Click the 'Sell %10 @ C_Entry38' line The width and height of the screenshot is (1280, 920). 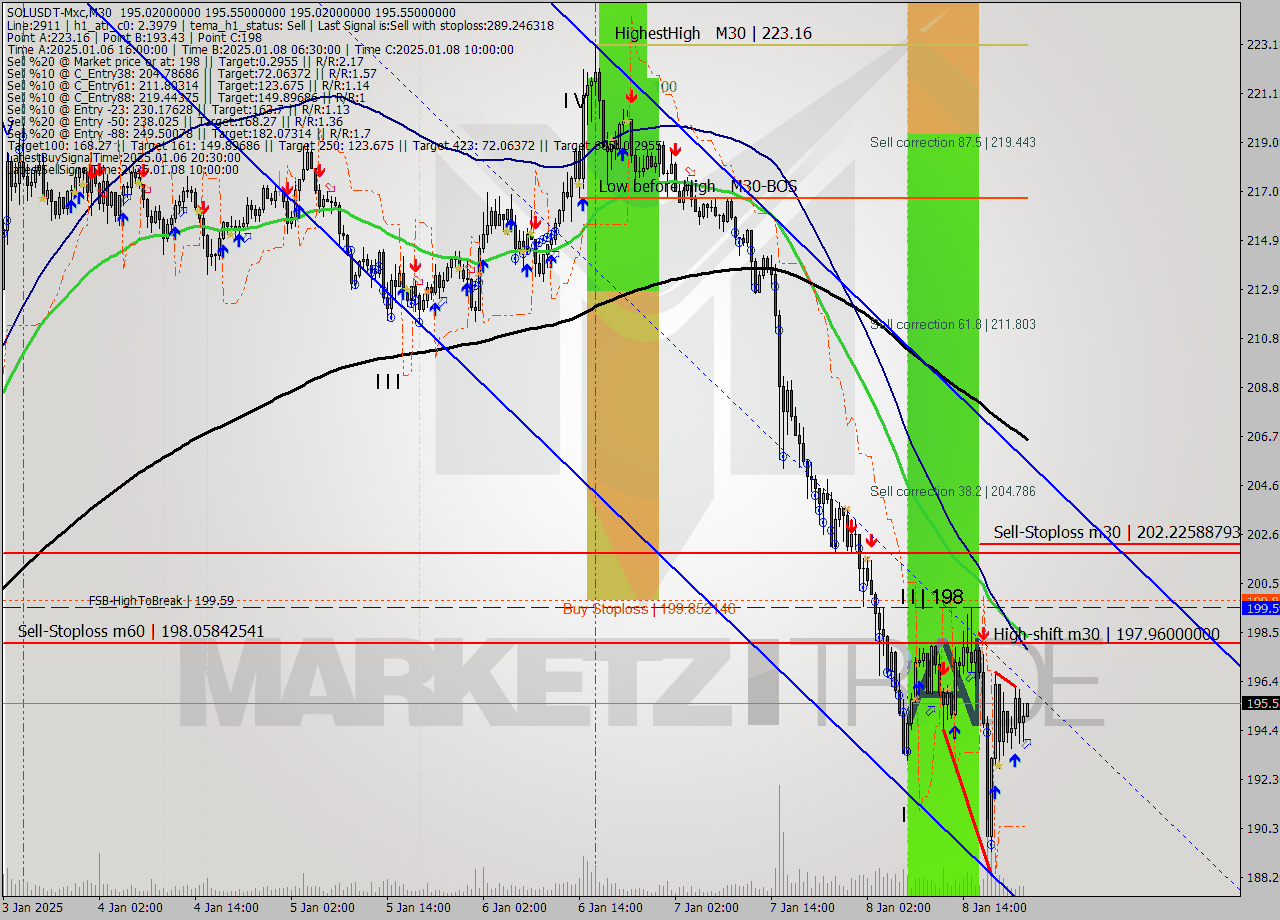tap(190, 75)
